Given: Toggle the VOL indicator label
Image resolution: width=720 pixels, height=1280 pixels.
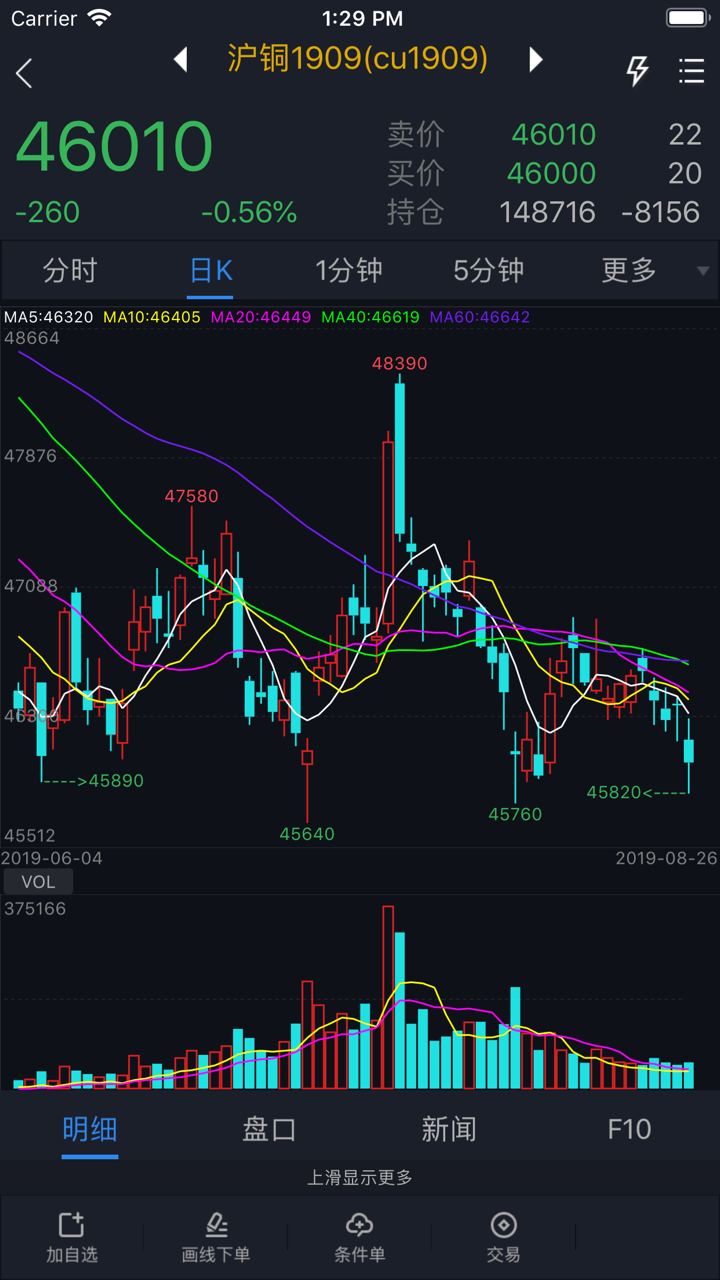Looking at the screenshot, I should tap(38, 881).
